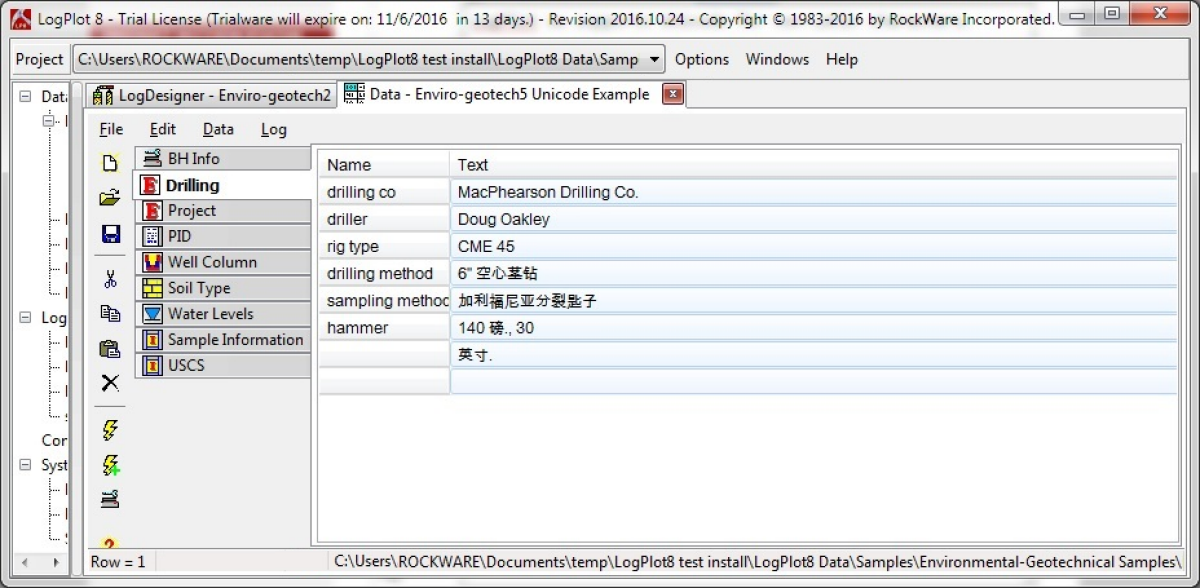Click the lightning bolt compile icon
The height and width of the screenshot is (588, 1200).
(x=111, y=430)
